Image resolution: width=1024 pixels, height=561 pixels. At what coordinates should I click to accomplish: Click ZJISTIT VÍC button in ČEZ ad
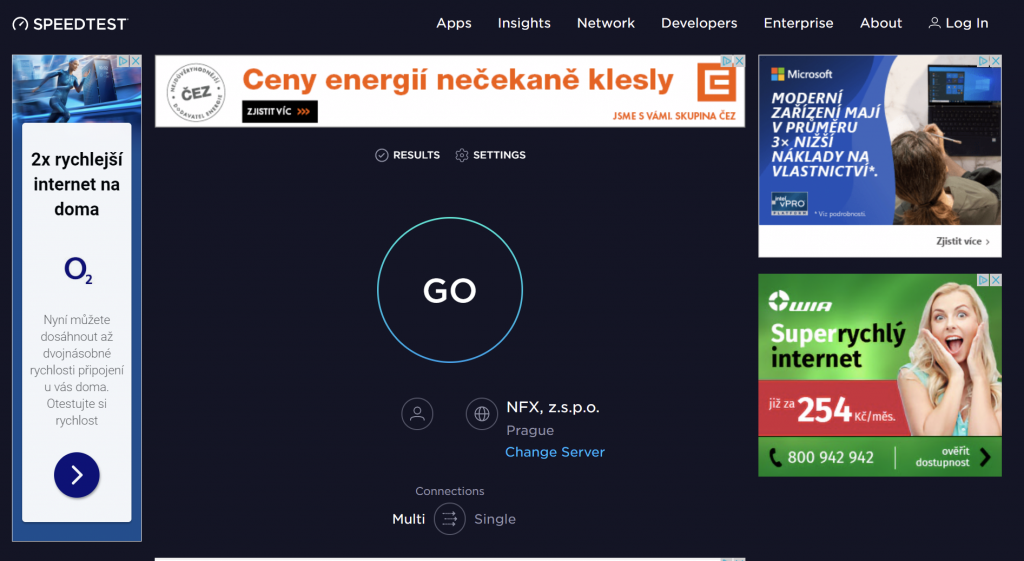click(279, 111)
